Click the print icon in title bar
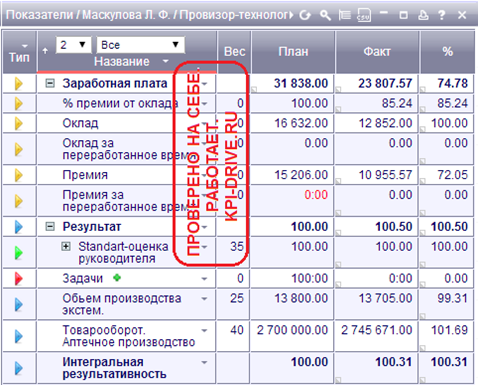The height and width of the screenshot is (385, 478). 423,15
